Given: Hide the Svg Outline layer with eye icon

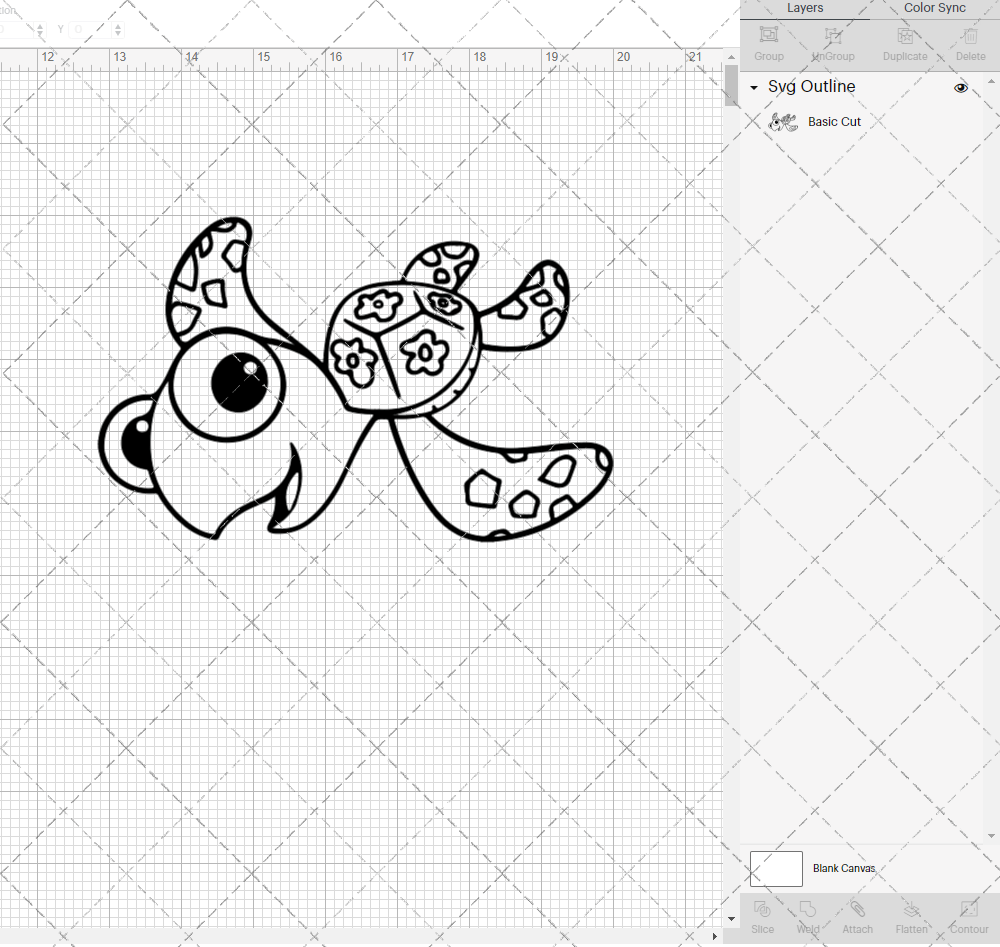Looking at the screenshot, I should 960,87.
